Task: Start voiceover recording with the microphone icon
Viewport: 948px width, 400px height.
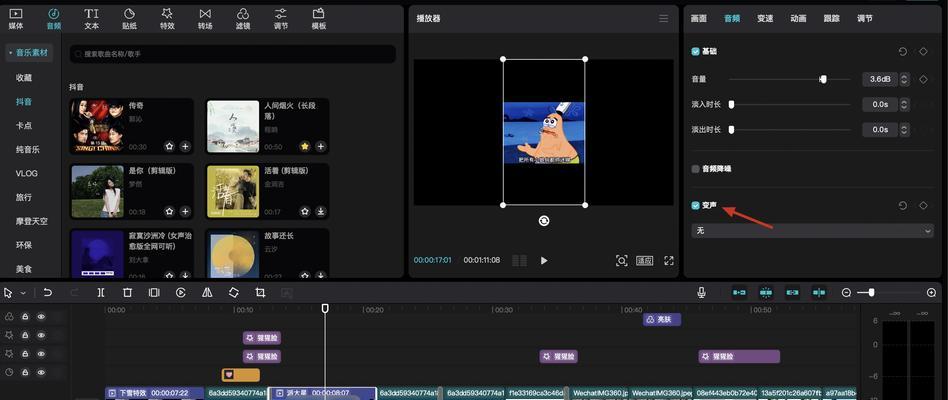Action: pos(701,292)
